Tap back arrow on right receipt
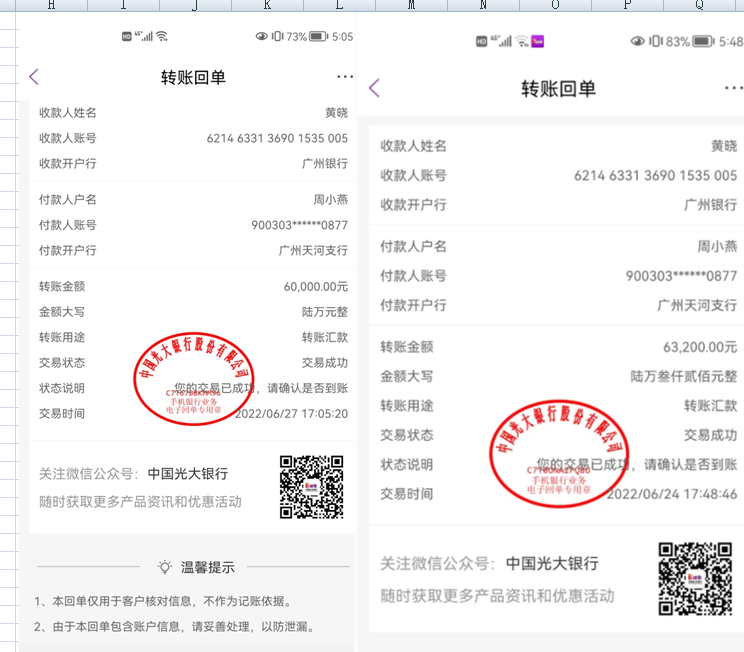744x652 pixels. click(x=374, y=88)
